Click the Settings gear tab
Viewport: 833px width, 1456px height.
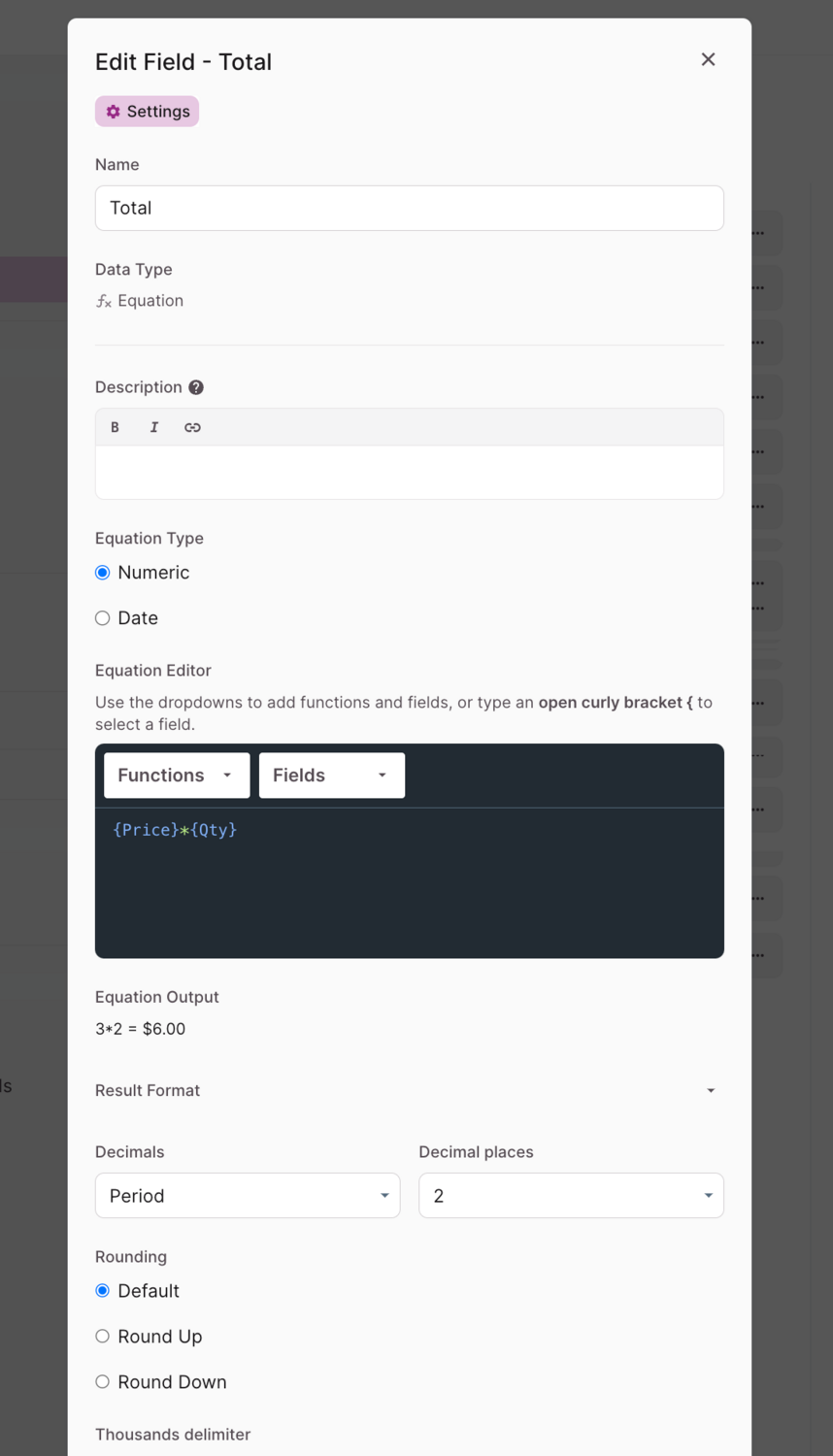pyautogui.click(x=148, y=112)
